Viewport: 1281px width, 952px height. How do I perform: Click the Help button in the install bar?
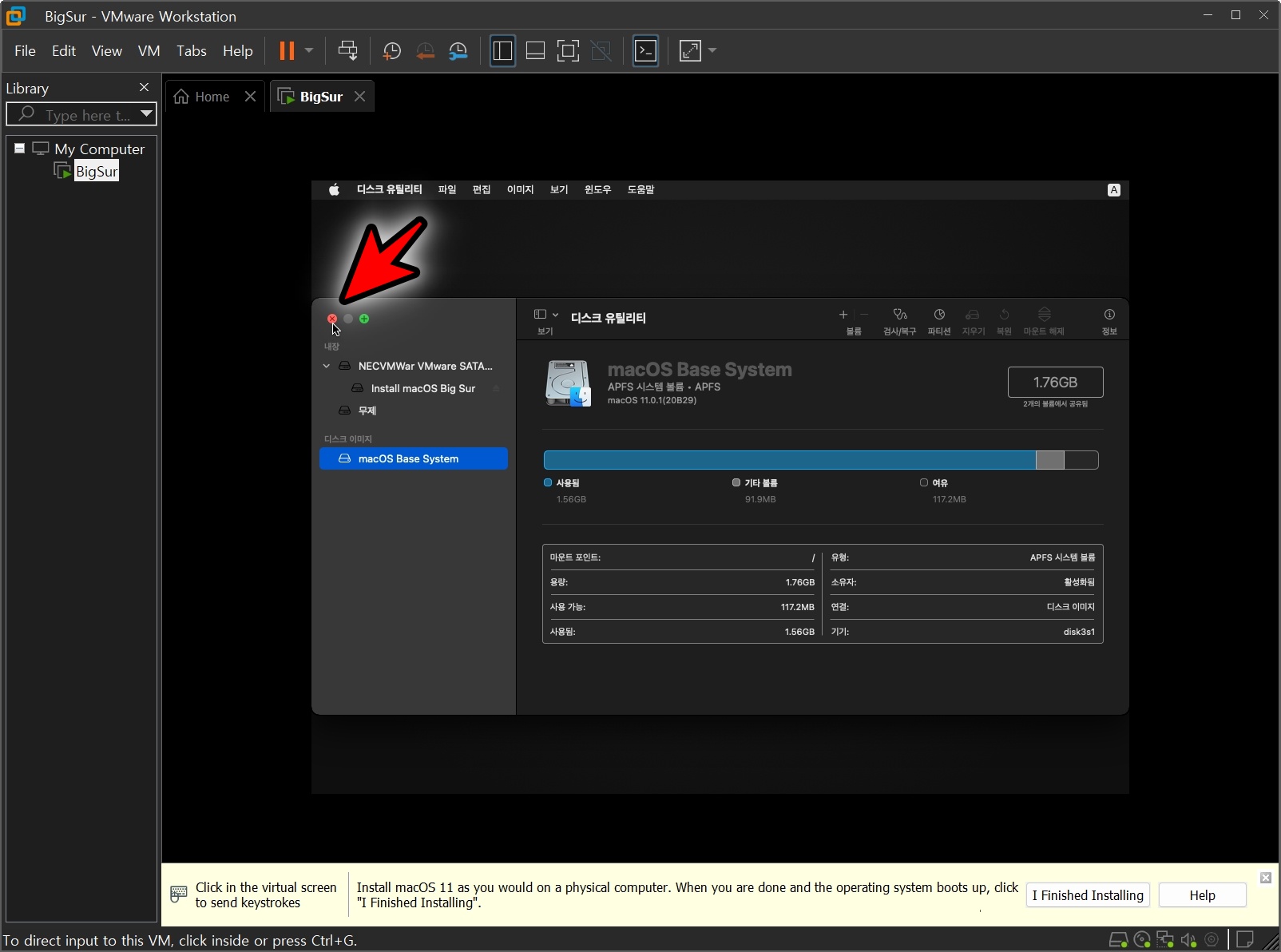1202,895
